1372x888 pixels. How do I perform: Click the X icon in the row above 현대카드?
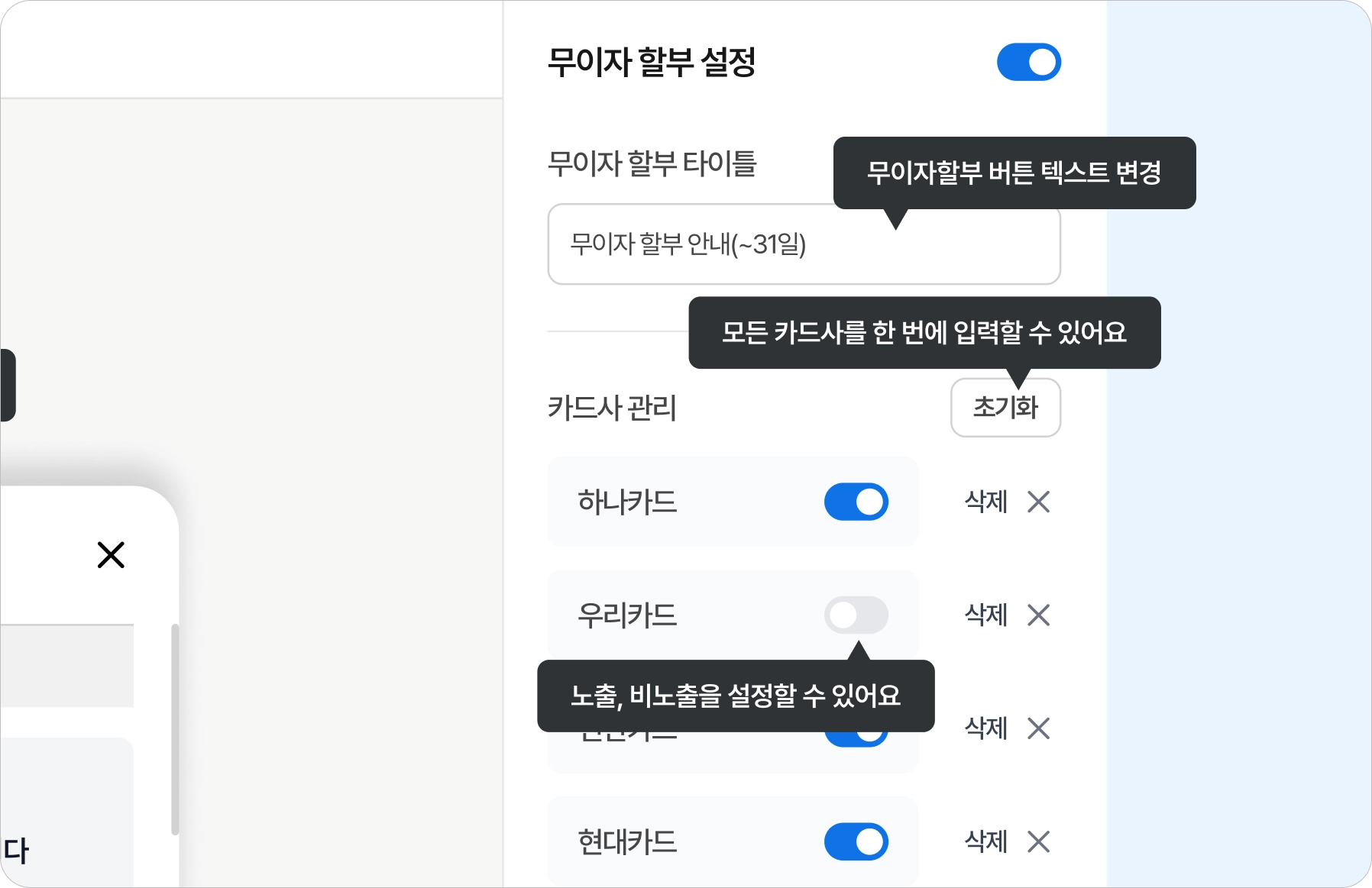pyautogui.click(x=1038, y=728)
